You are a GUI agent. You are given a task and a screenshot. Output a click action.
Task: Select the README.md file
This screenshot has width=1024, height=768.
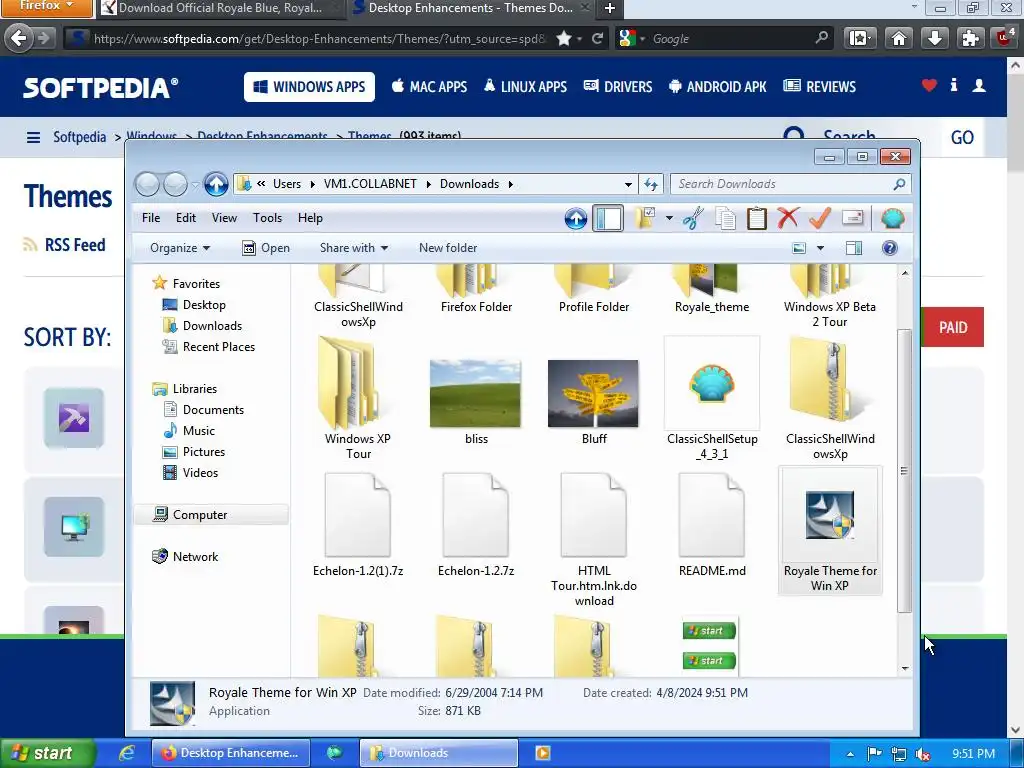[x=712, y=525]
